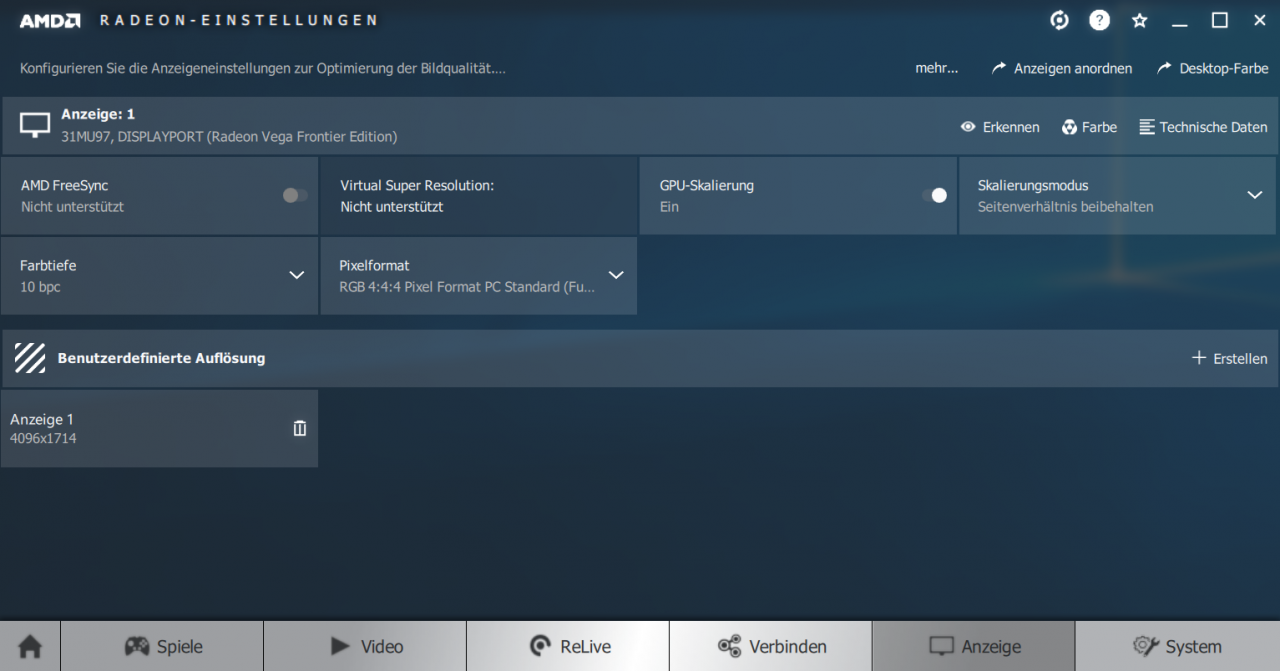1280x671 pixels.
Task: Switch to the Spiele tab
Action: 163,646
